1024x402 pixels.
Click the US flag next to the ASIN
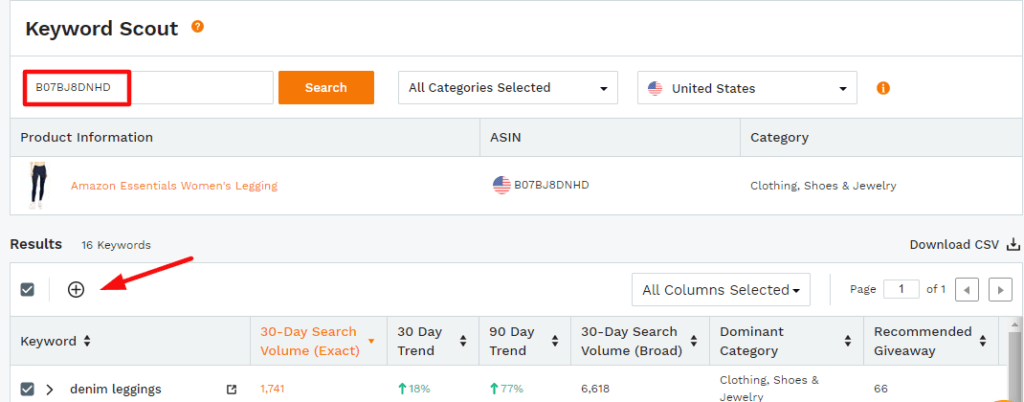point(502,185)
